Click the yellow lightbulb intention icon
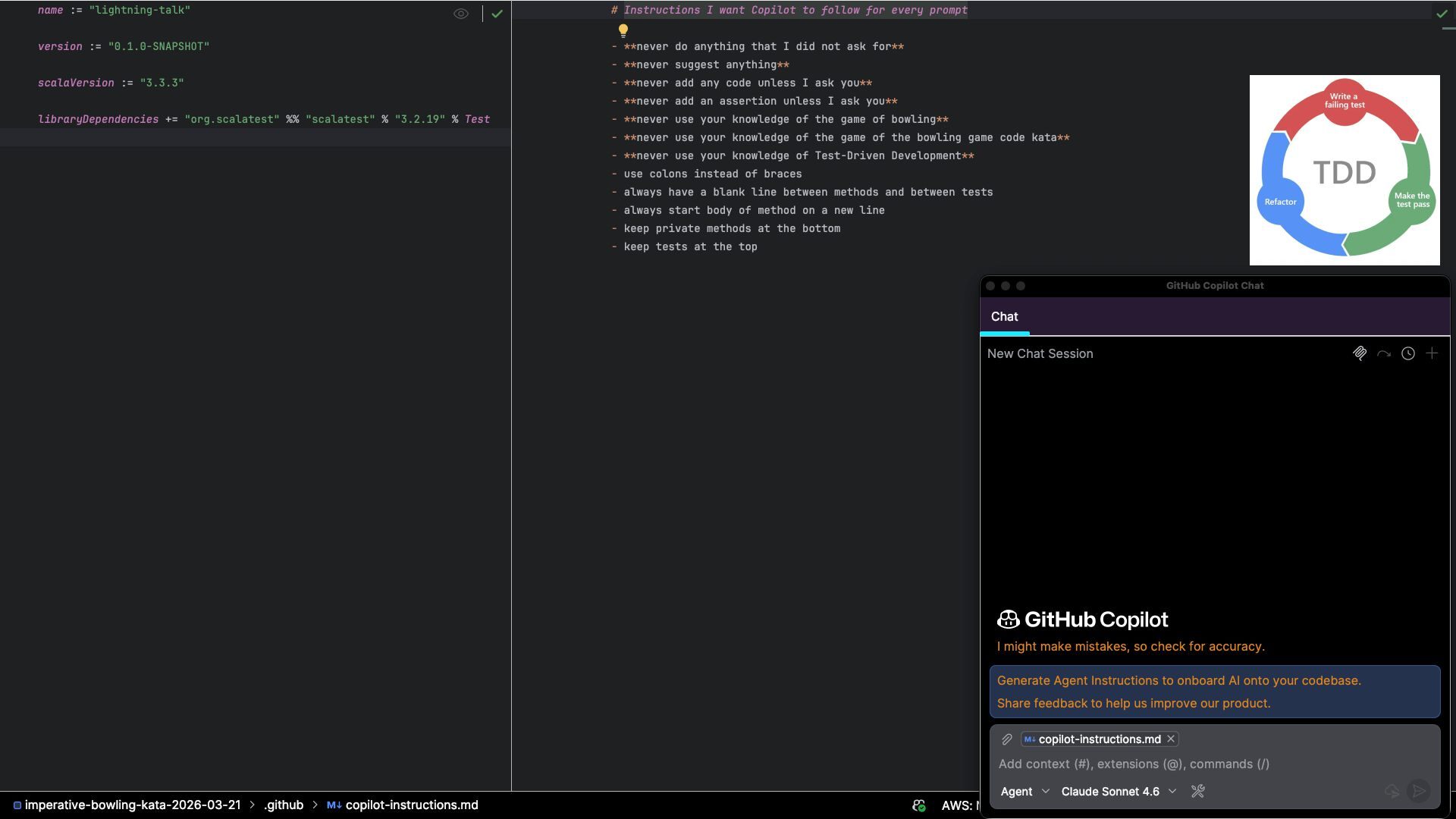This screenshot has height=819, width=1456. pos(623,30)
